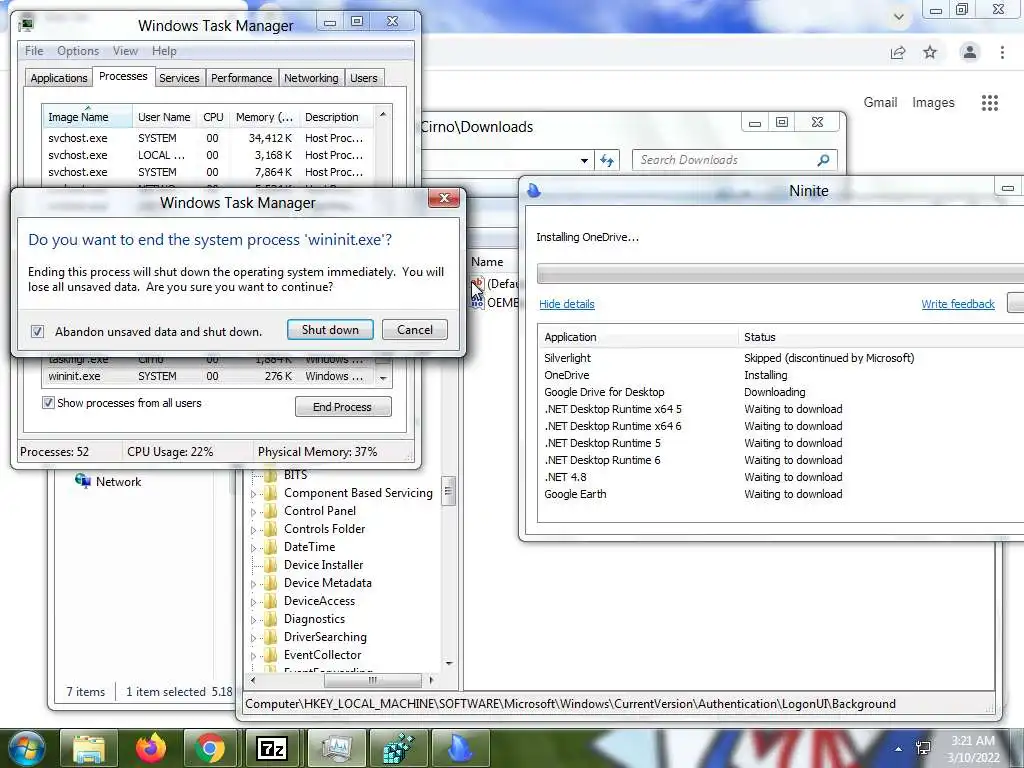Click the Registry tree vertical scrollbar thumb
The height and width of the screenshot is (768, 1024).
tap(448, 490)
